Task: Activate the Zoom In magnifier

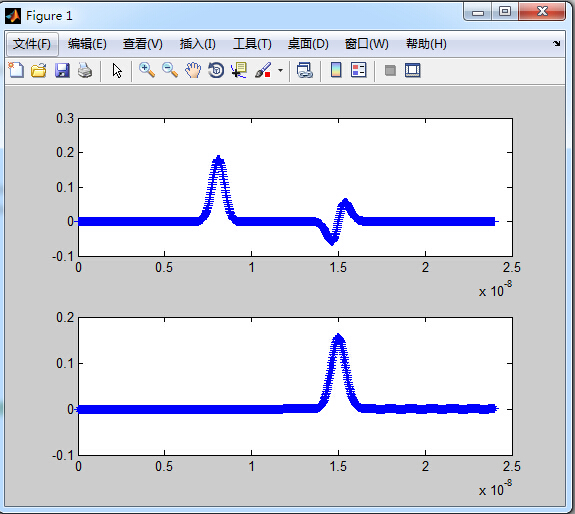Action: (147, 70)
